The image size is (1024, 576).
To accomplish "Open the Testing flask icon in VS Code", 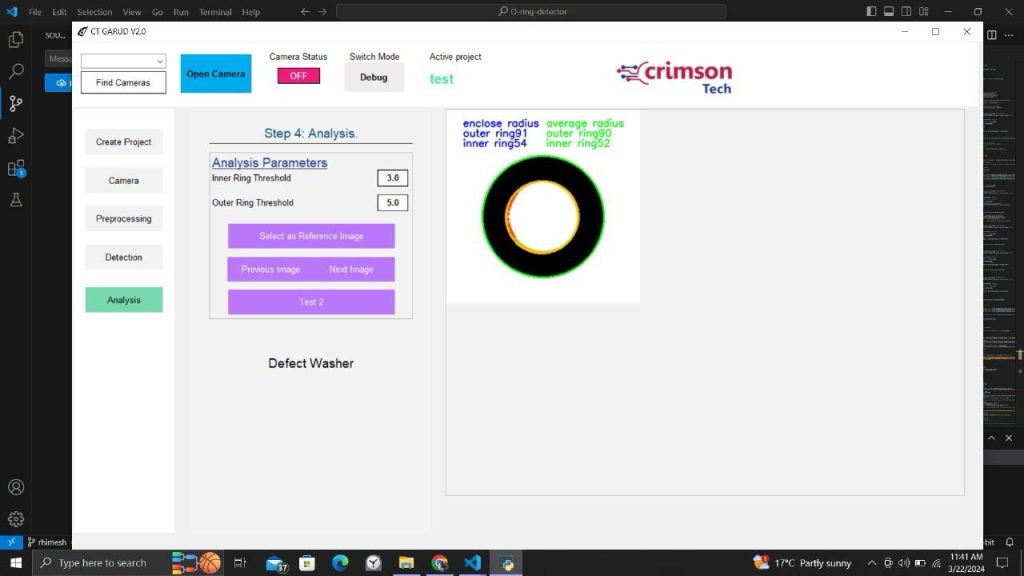I will click(x=15, y=200).
